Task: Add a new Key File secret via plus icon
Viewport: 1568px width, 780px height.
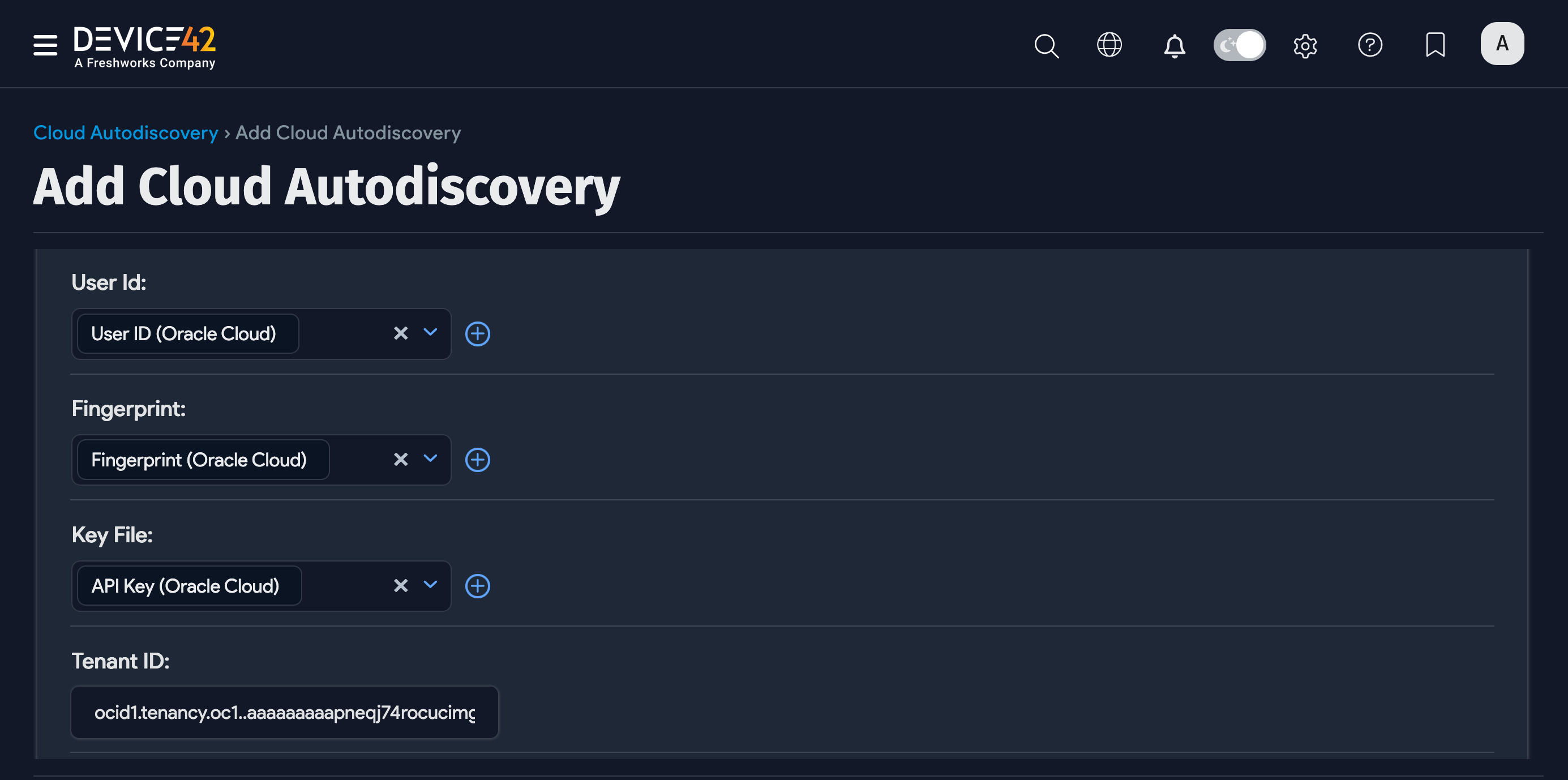Action: pos(478,586)
